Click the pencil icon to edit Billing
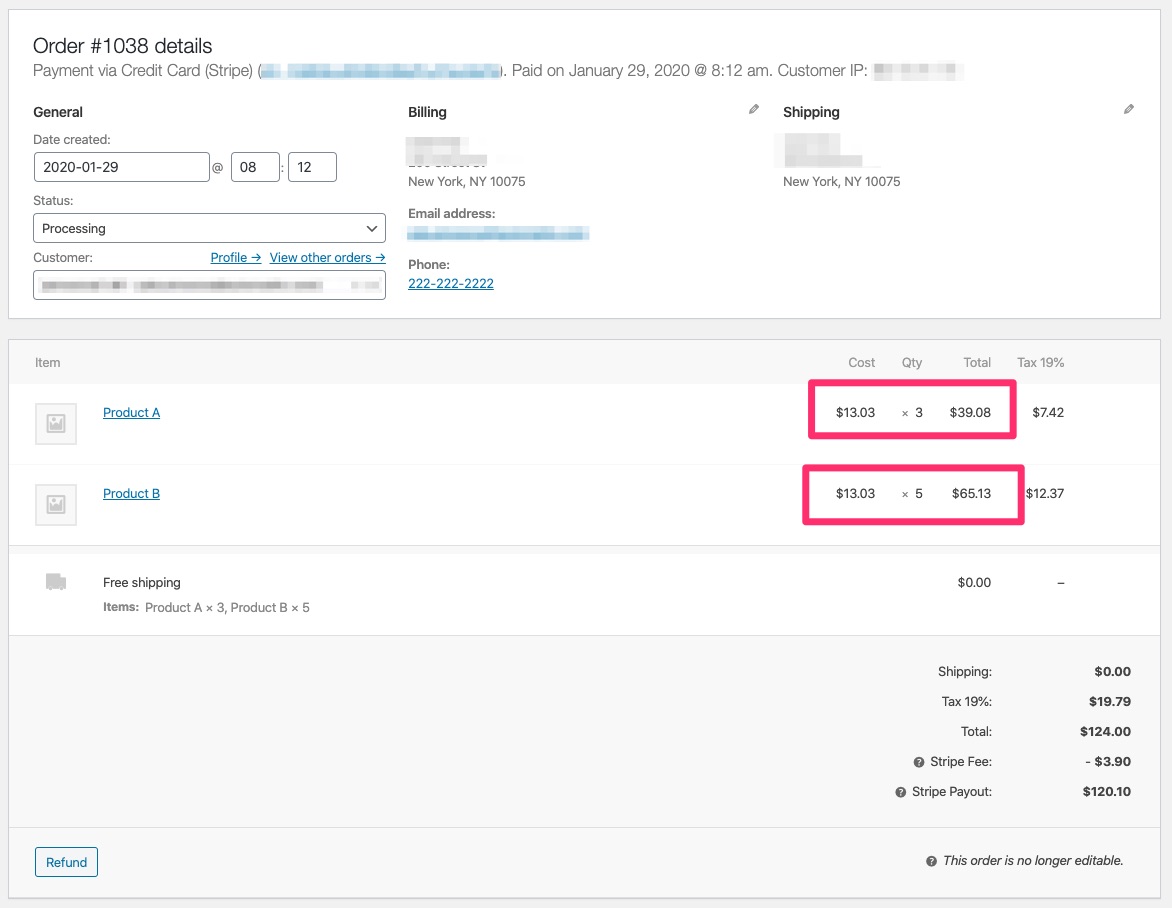This screenshot has width=1172, height=908. 753,109
